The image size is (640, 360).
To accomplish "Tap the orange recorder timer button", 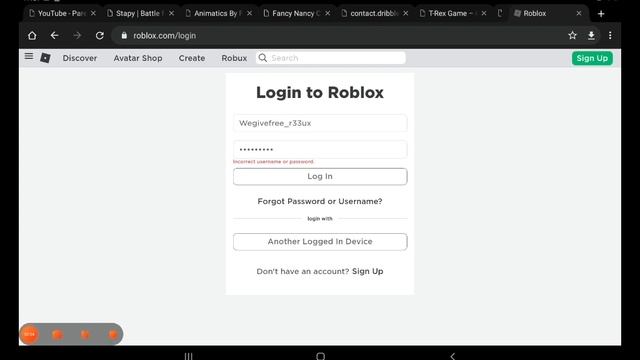I will tap(29, 334).
